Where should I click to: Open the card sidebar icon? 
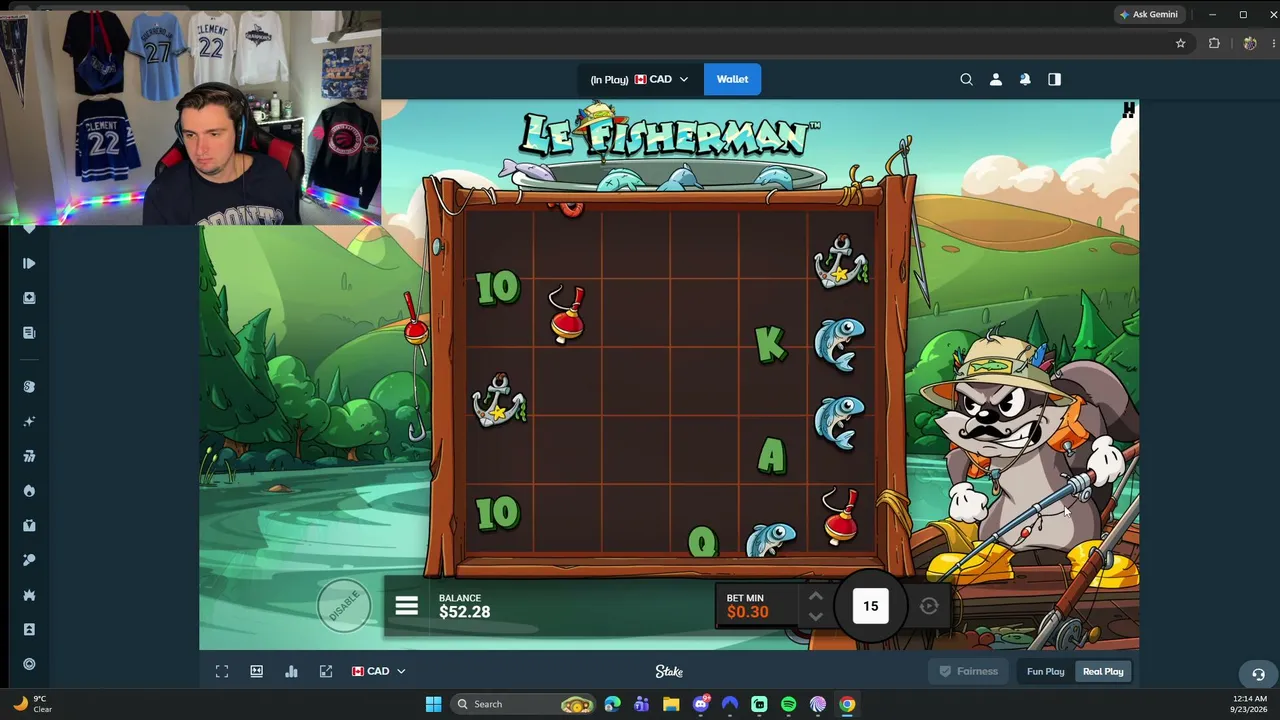point(29,629)
